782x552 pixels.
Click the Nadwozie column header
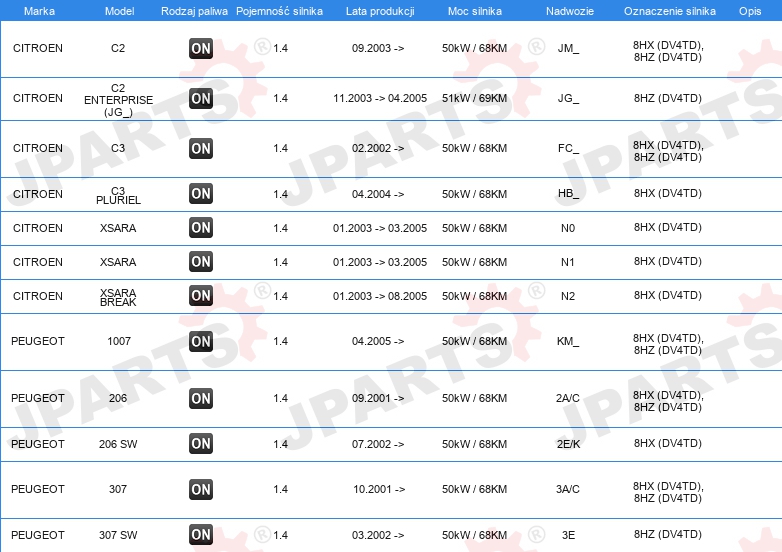[x=570, y=11]
